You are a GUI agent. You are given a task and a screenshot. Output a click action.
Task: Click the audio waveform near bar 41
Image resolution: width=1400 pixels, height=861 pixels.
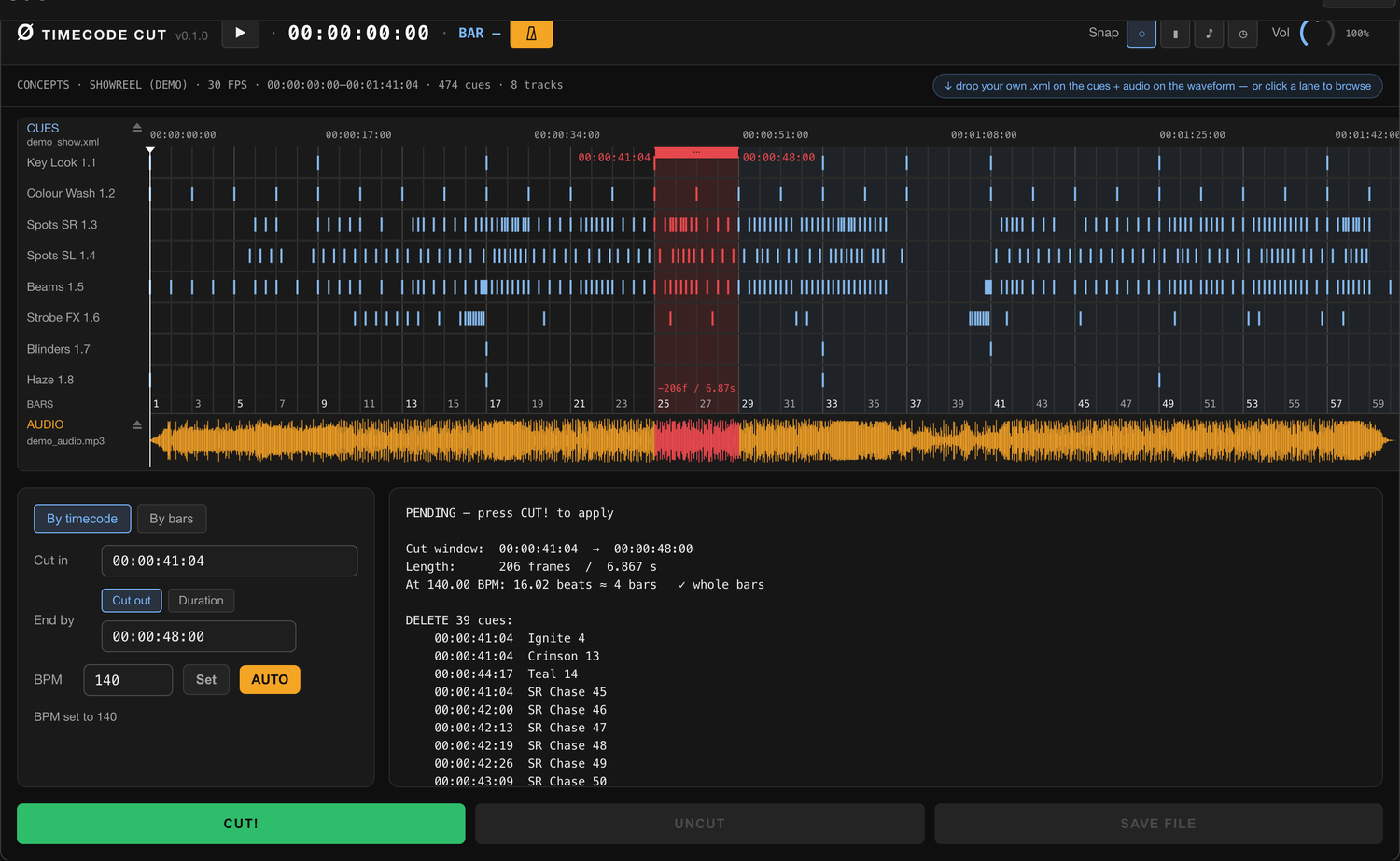1001,440
